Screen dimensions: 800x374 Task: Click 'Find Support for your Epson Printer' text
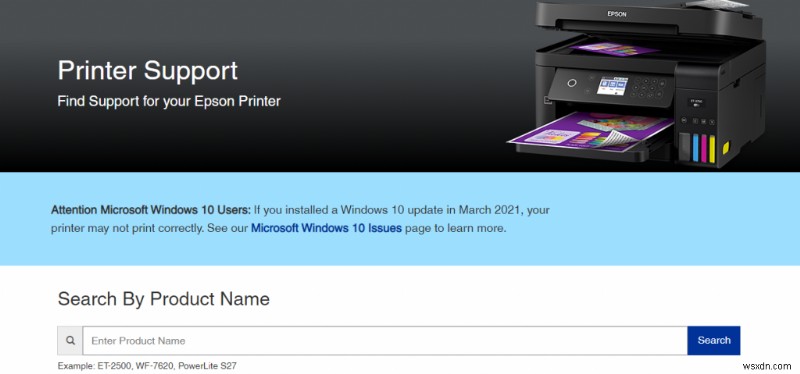[x=169, y=101]
